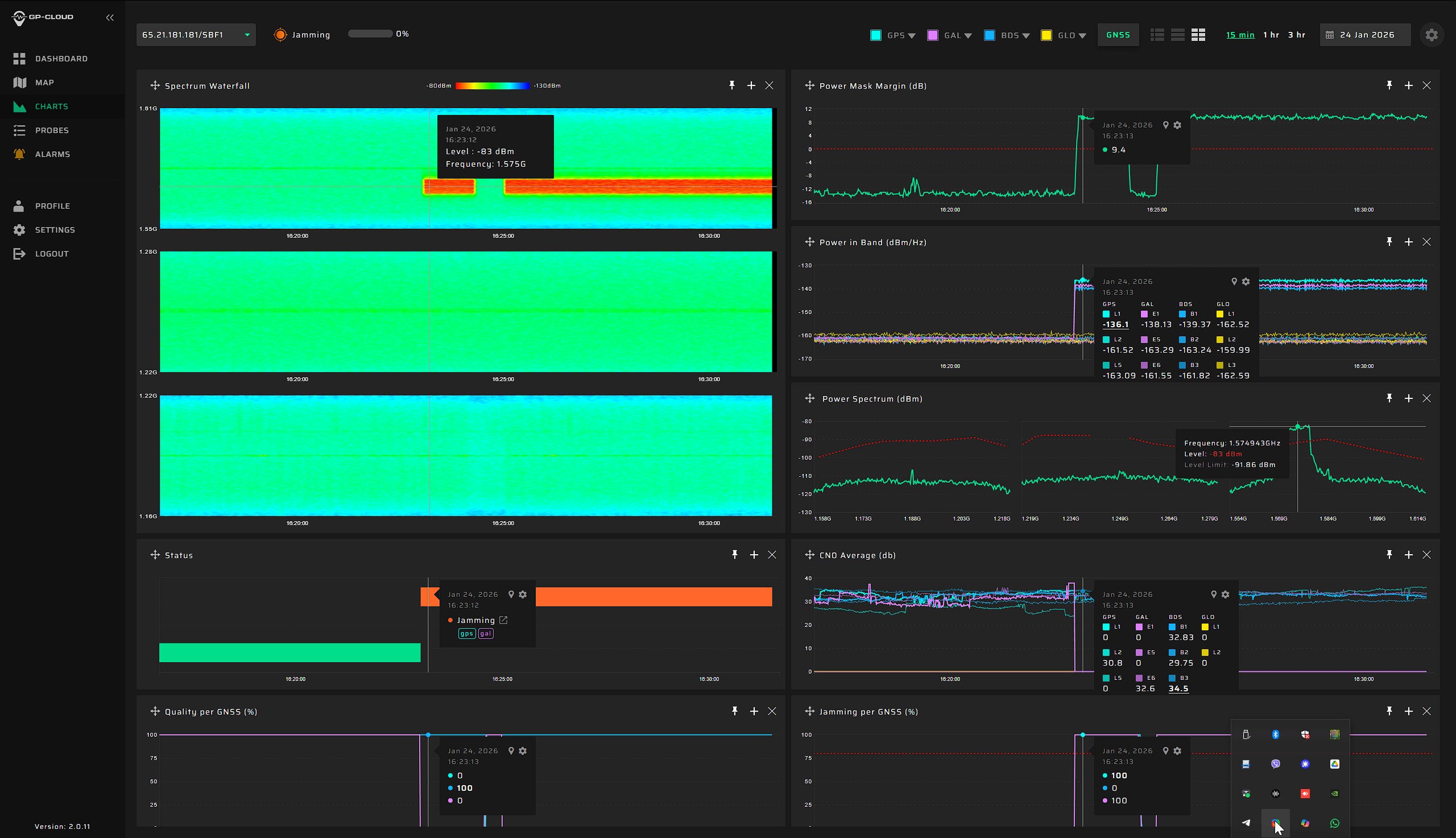Select the 3 hr time range
1456x838 pixels.
coord(1298,35)
